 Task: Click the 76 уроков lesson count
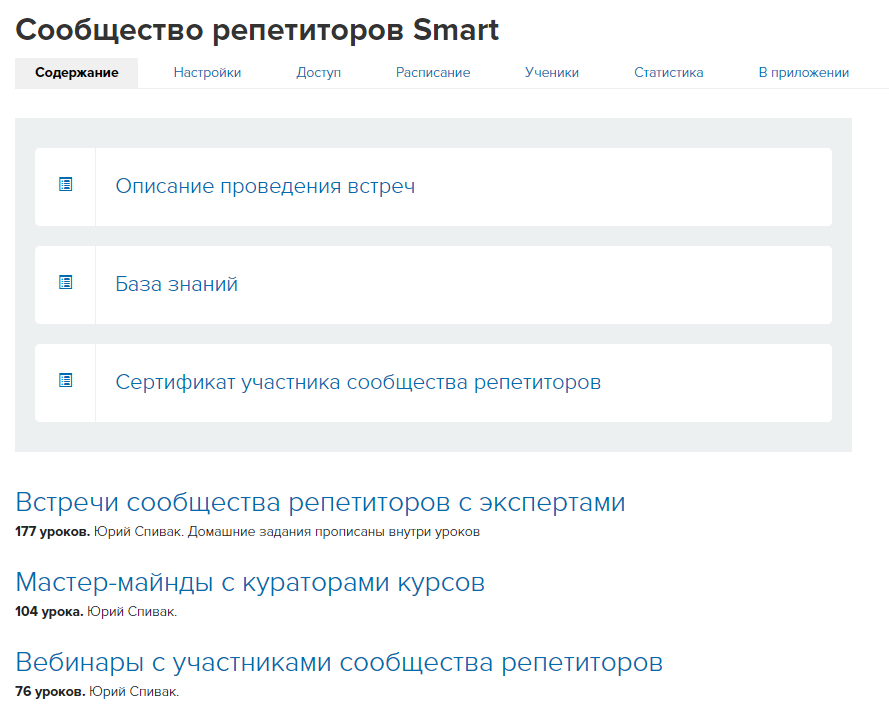click(x=50, y=692)
